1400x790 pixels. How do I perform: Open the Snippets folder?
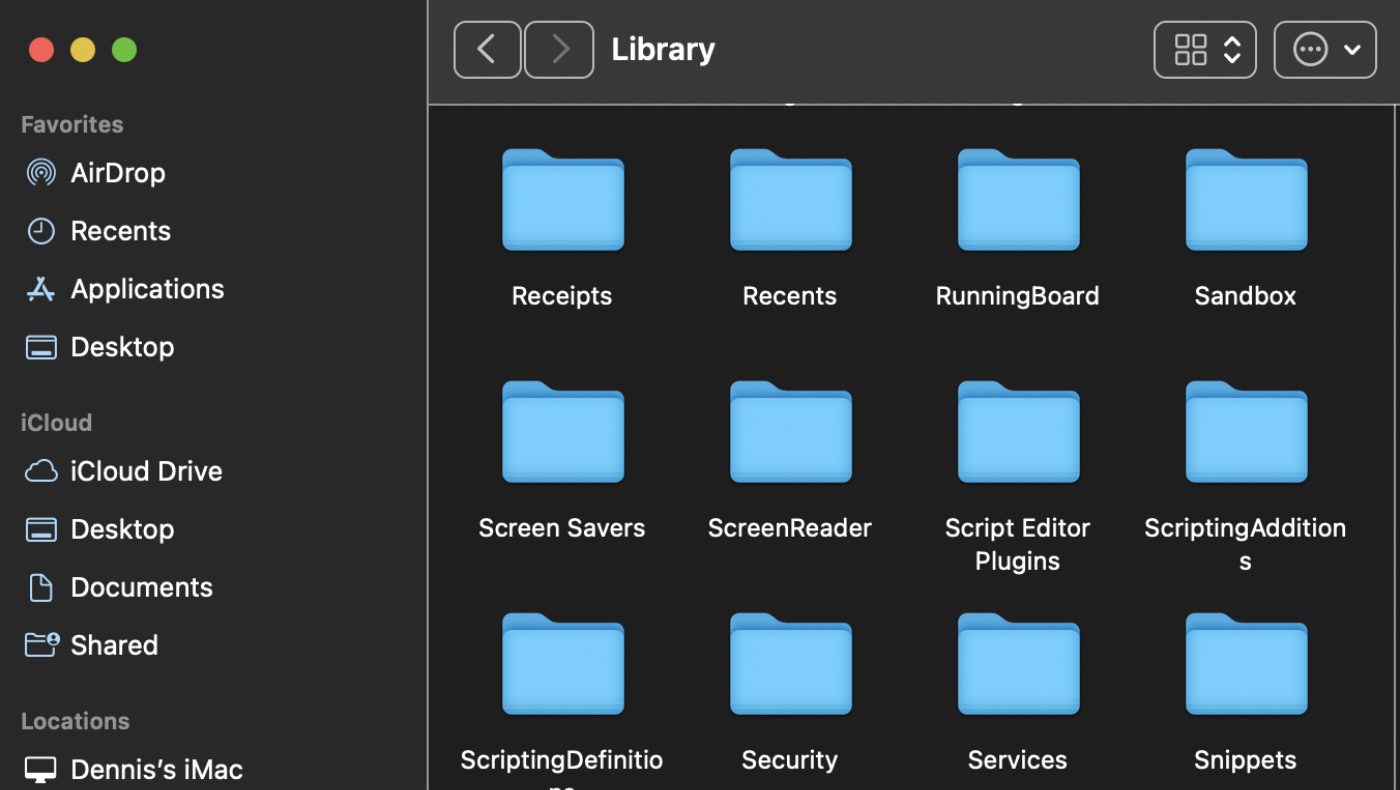[1245, 664]
